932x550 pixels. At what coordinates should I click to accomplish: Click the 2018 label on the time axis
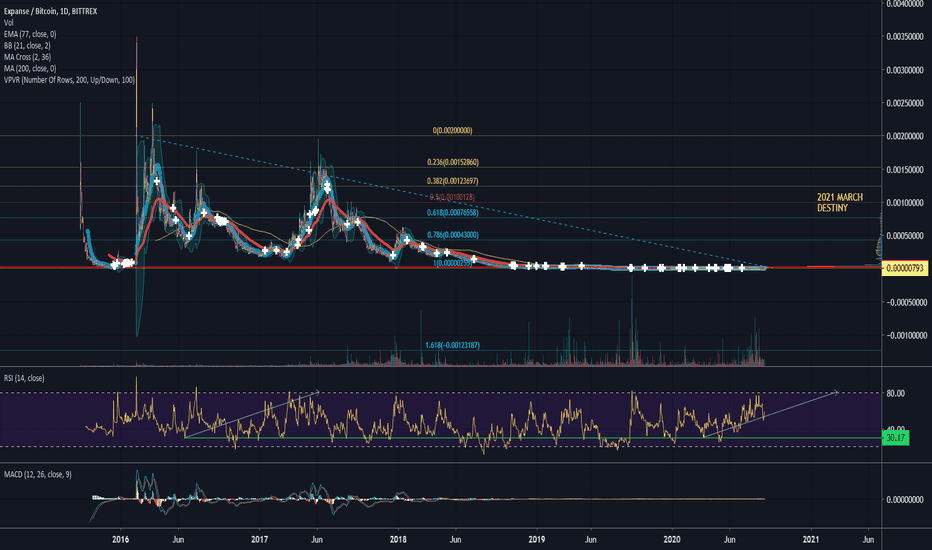[398, 540]
